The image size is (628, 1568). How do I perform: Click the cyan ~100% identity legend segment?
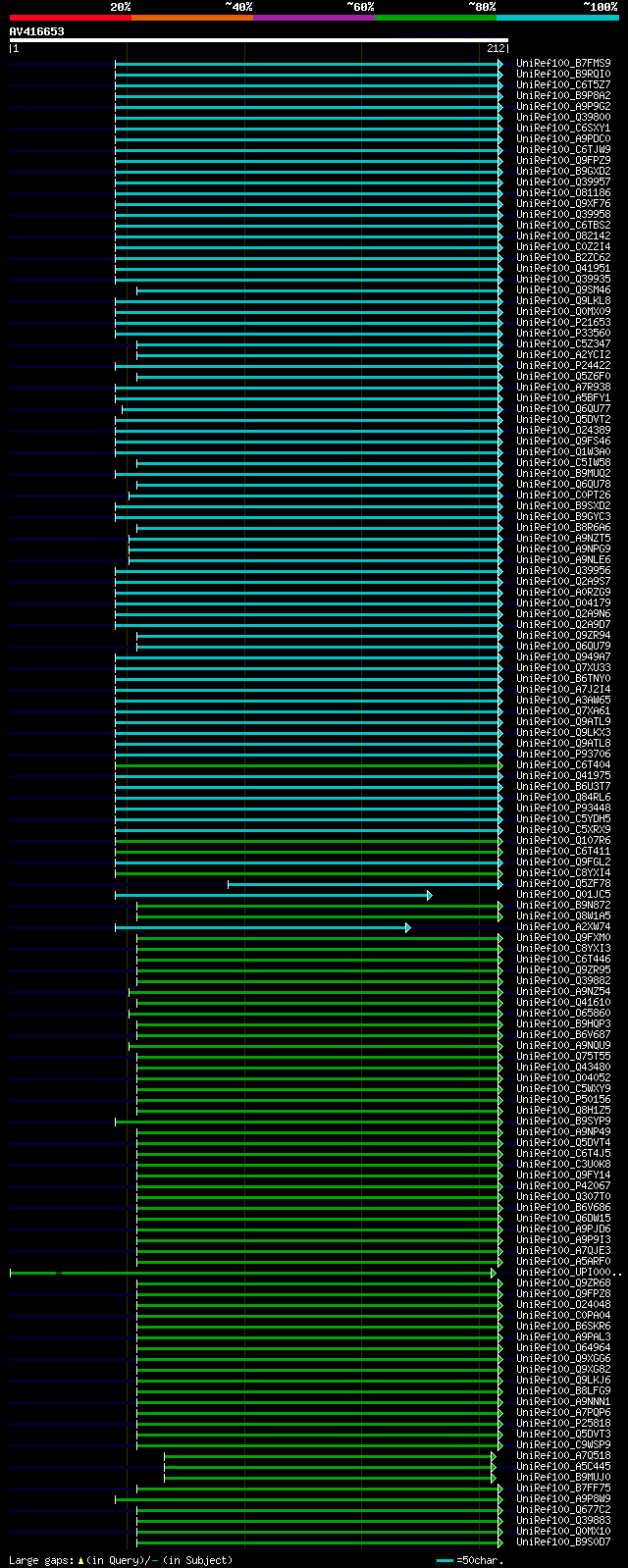click(557, 18)
